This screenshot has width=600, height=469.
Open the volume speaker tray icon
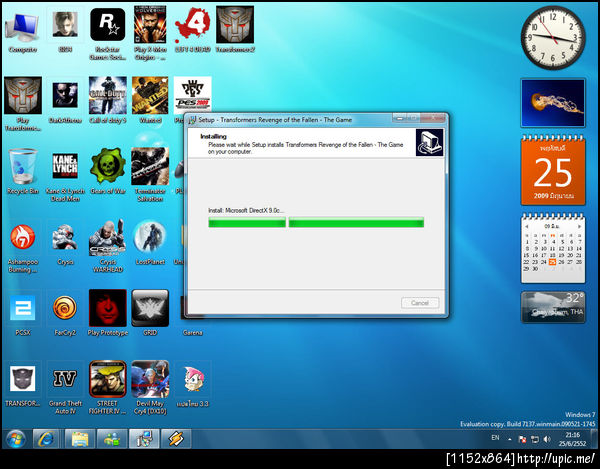click(x=547, y=439)
